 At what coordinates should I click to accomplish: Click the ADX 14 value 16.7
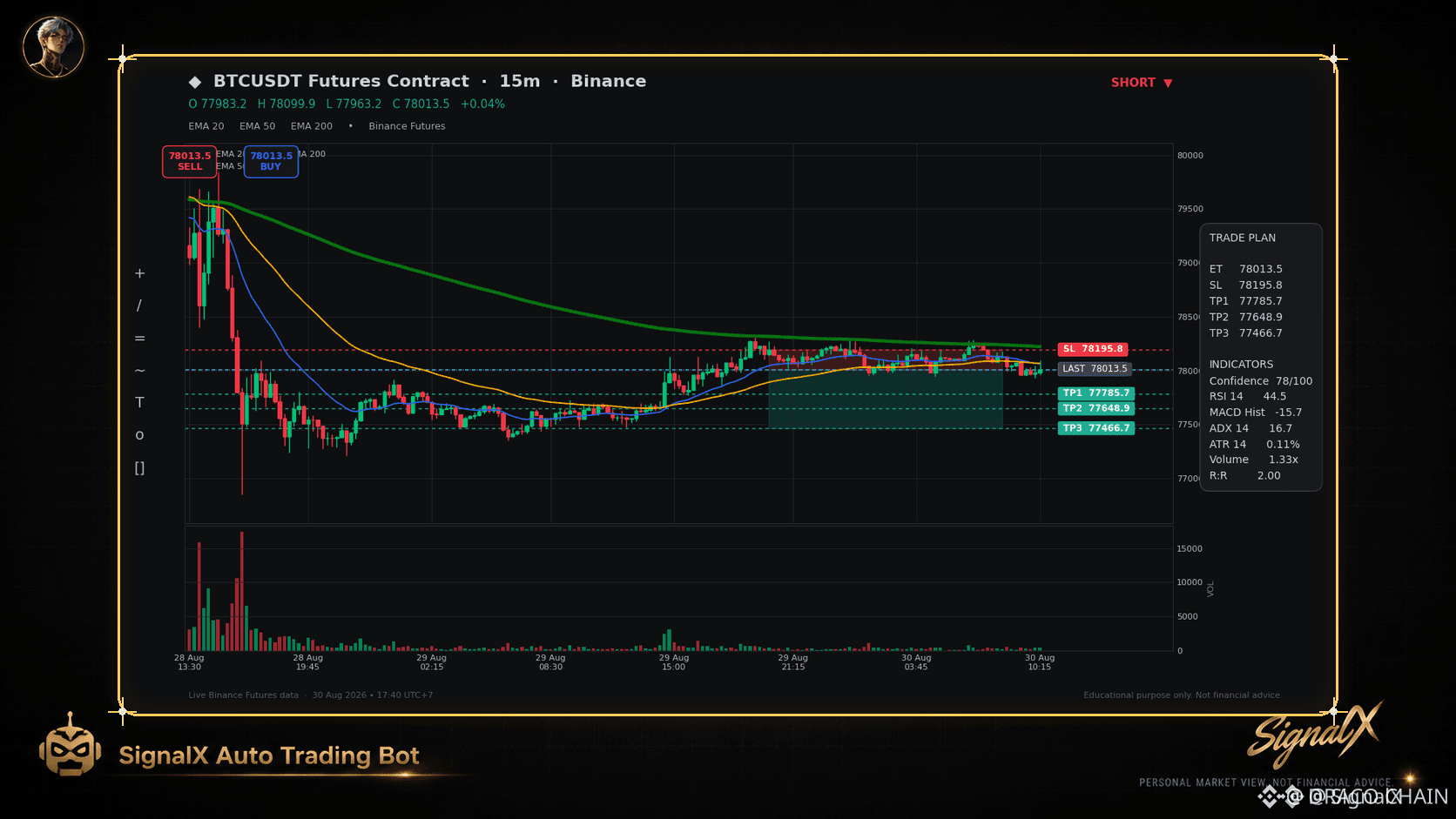tap(1280, 428)
